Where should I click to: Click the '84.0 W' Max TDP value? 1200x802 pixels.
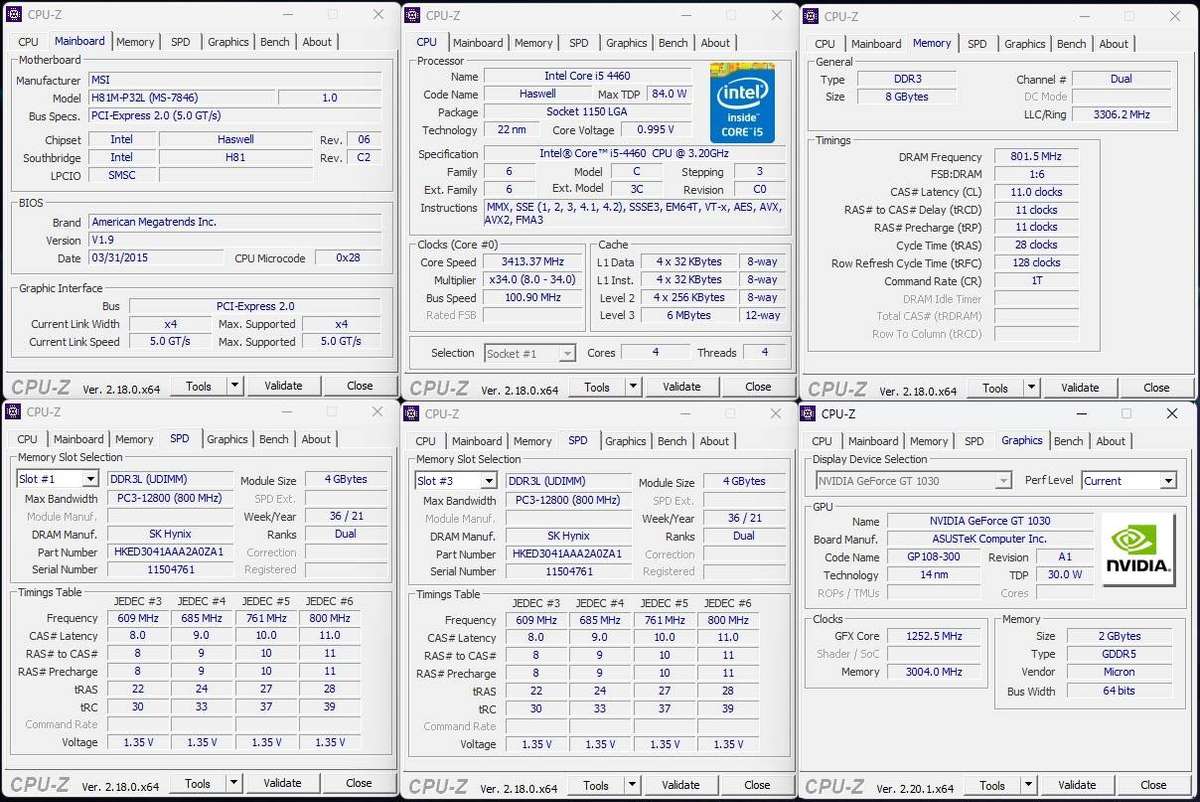point(668,94)
